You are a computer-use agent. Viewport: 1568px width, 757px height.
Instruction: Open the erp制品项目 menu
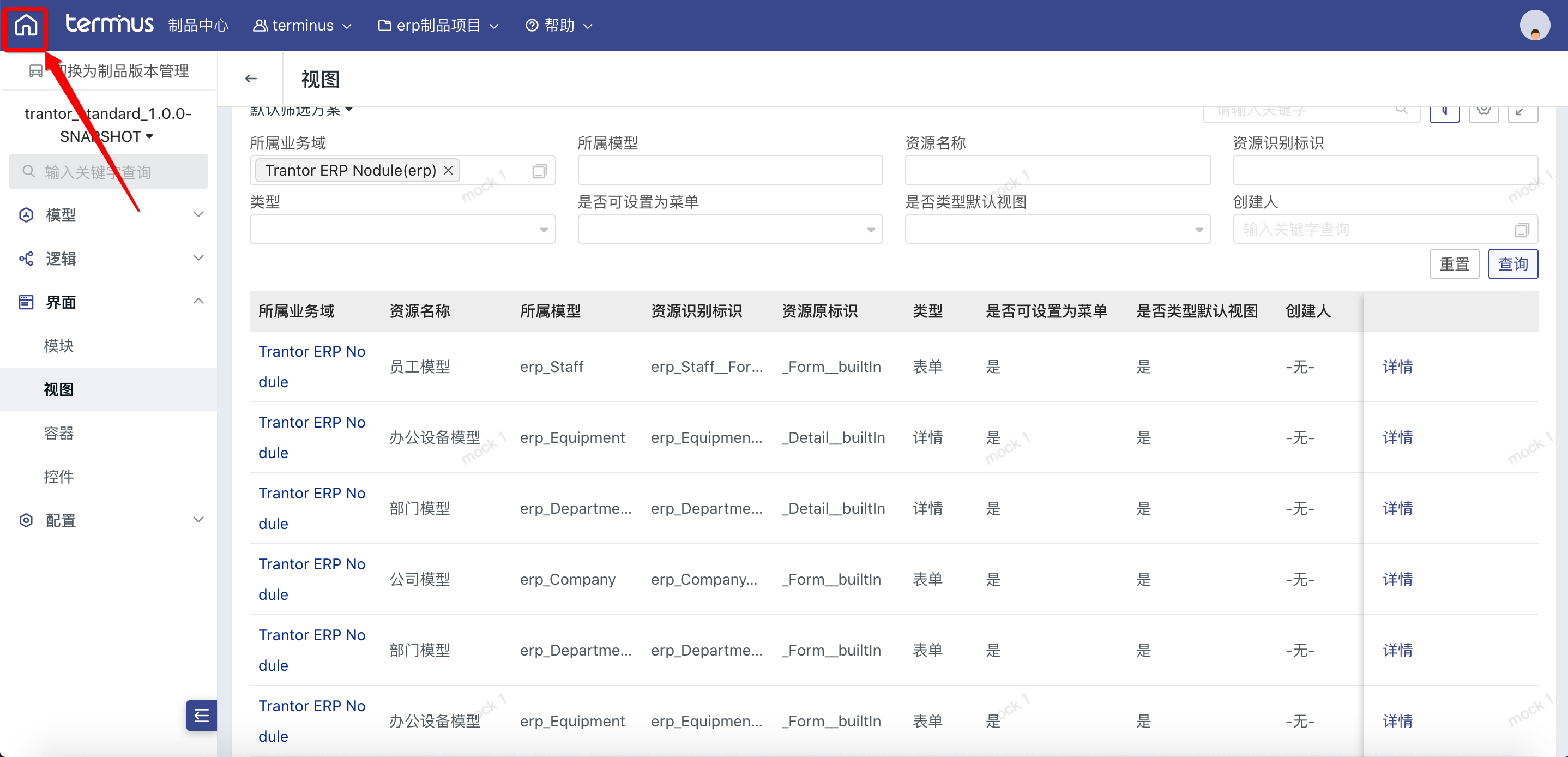(438, 26)
